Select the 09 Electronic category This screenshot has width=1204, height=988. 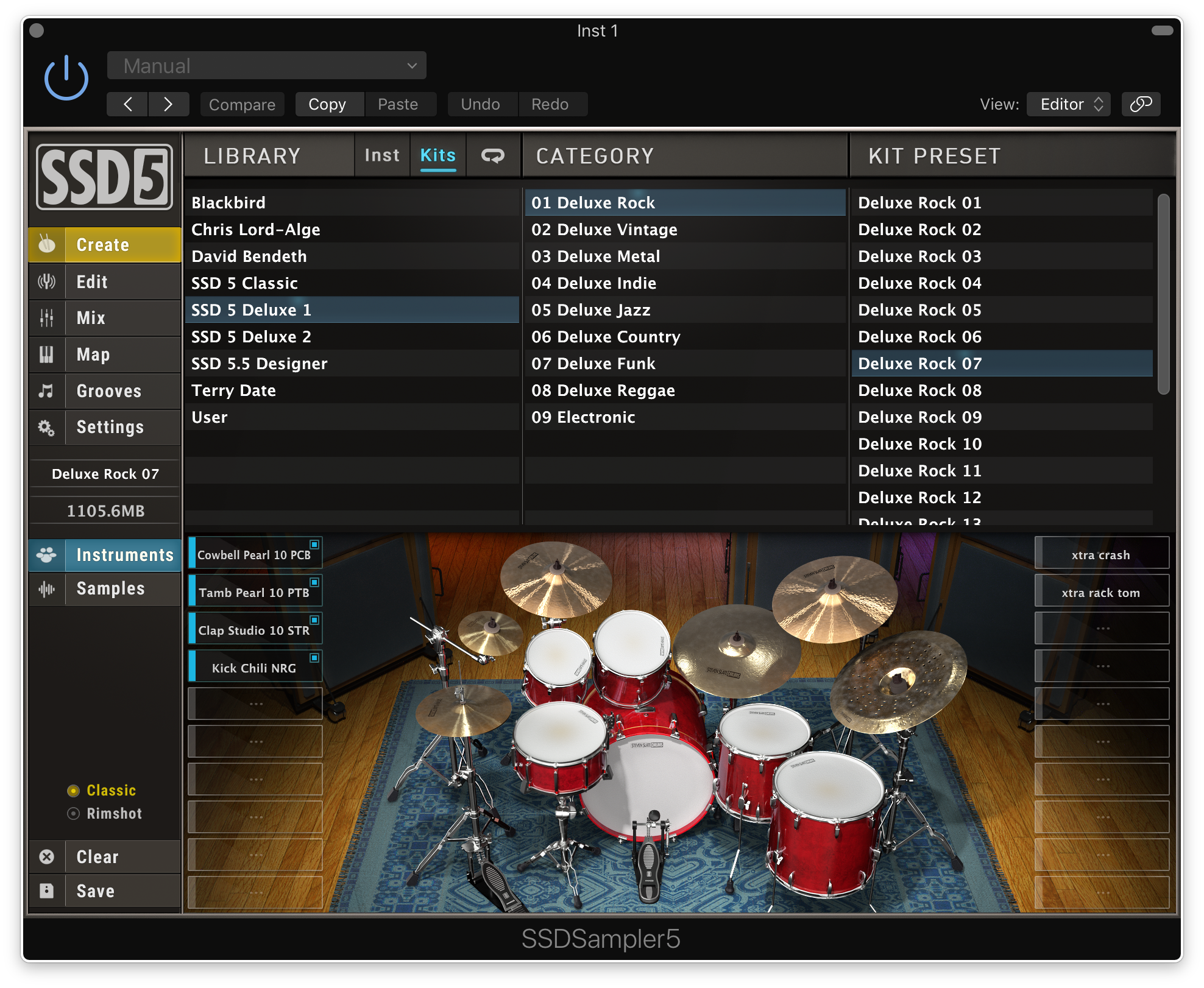tap(685, 417)
